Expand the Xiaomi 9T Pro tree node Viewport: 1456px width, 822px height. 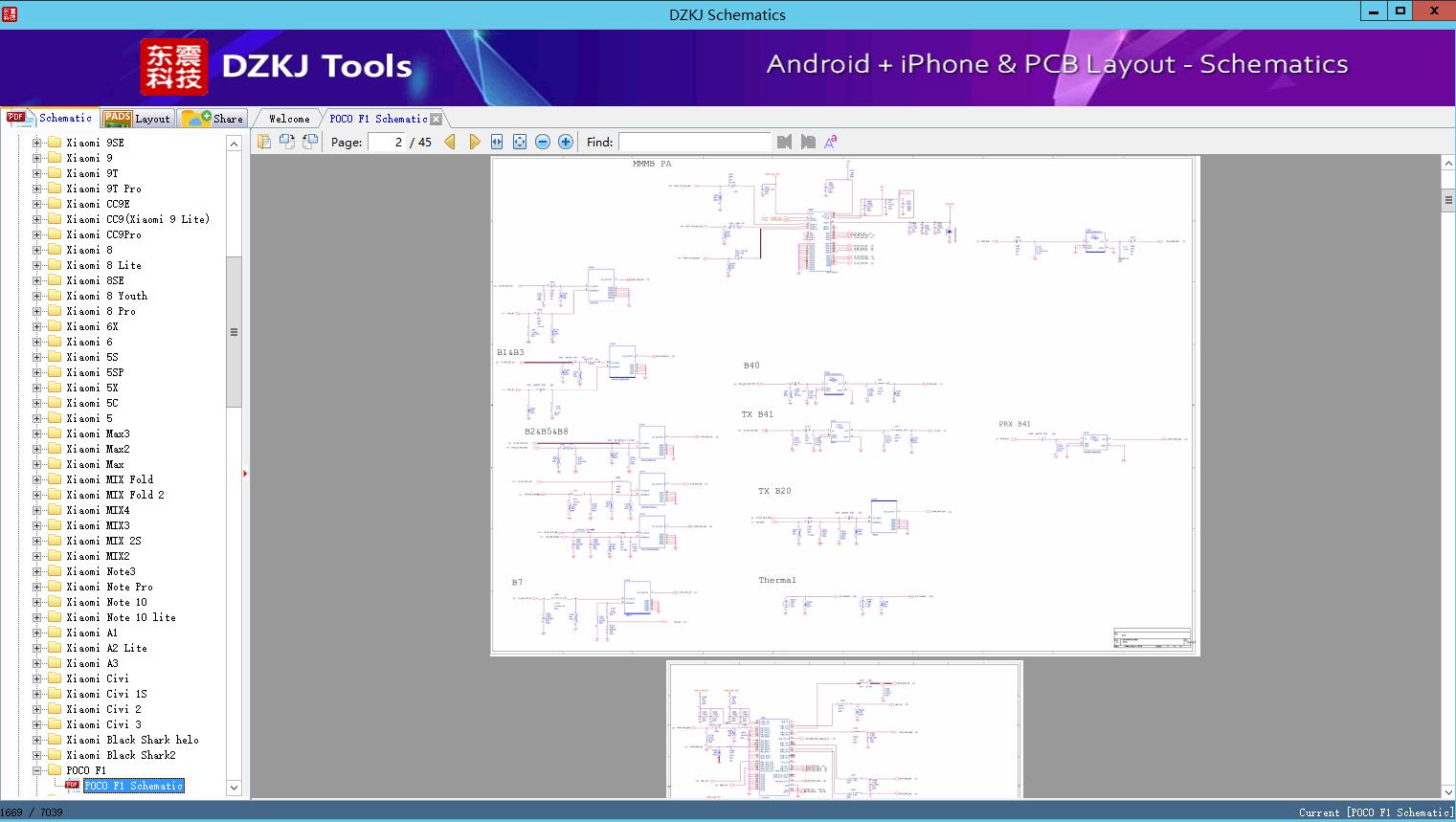(x=36, y=189)
